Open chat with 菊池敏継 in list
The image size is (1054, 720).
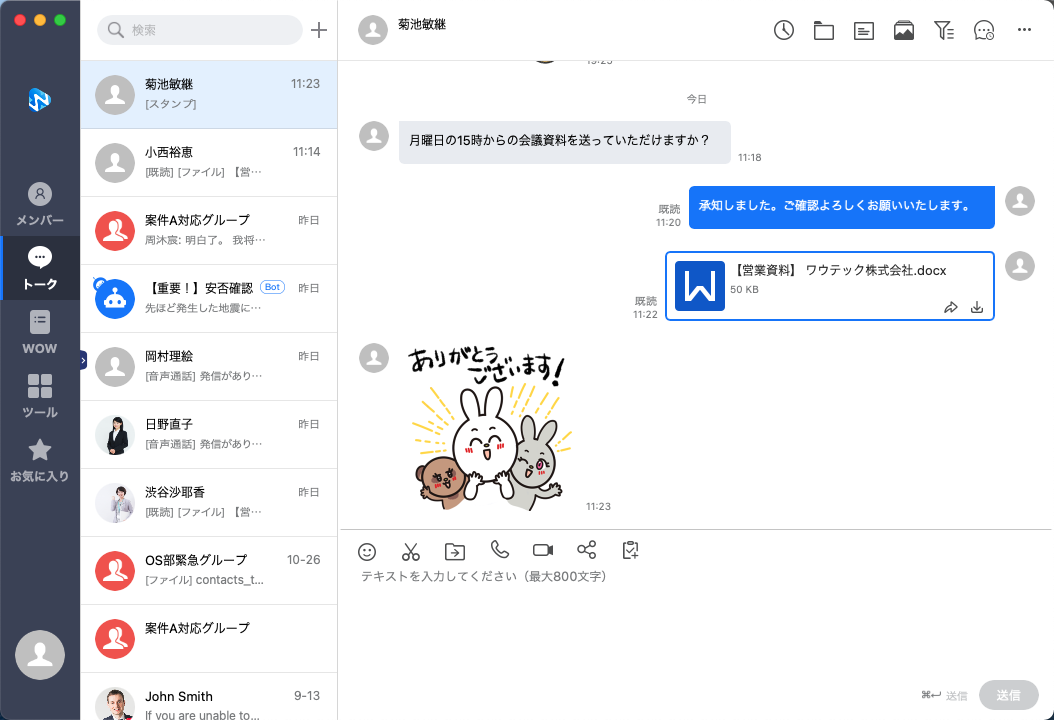[209, 95]
